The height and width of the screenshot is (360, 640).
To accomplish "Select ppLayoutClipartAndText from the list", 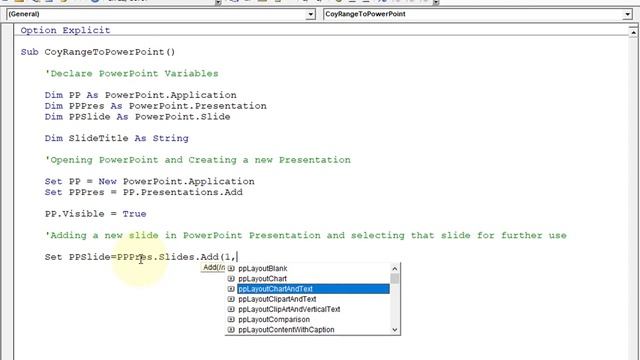I will pyautogui.click(x=277, y=299).
